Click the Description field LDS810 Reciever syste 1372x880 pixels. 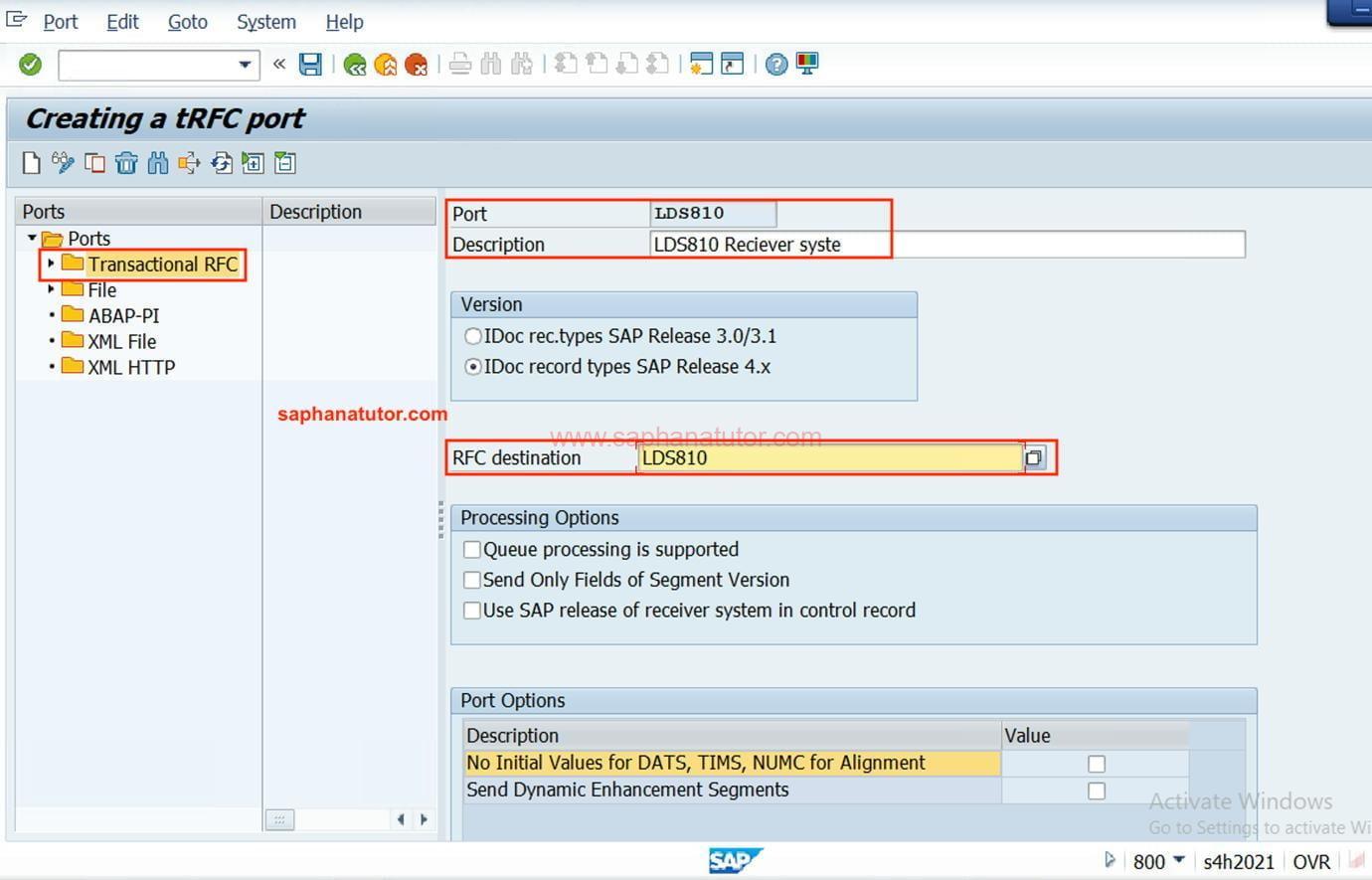click(946, 245)
